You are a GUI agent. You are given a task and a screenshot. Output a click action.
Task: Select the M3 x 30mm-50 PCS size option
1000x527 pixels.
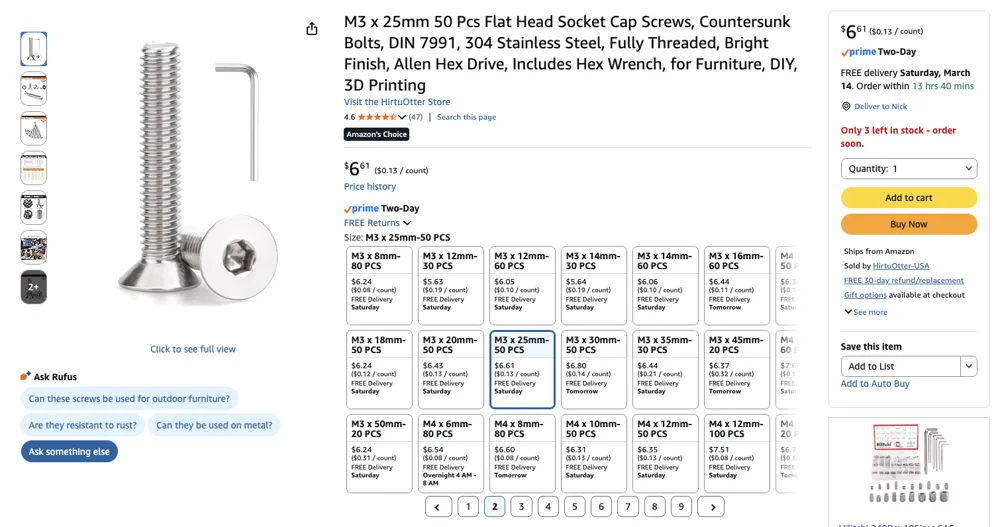click(593, 369)
